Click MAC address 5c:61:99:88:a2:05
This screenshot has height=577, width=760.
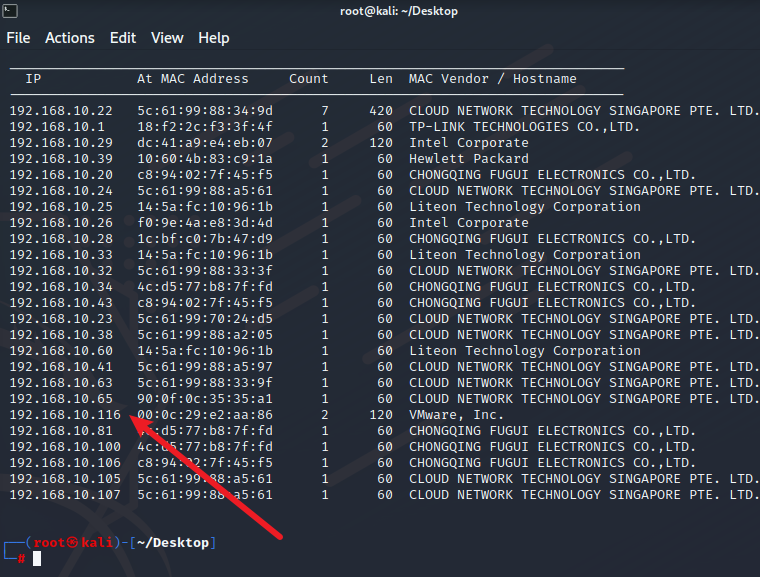coord(205,335)
